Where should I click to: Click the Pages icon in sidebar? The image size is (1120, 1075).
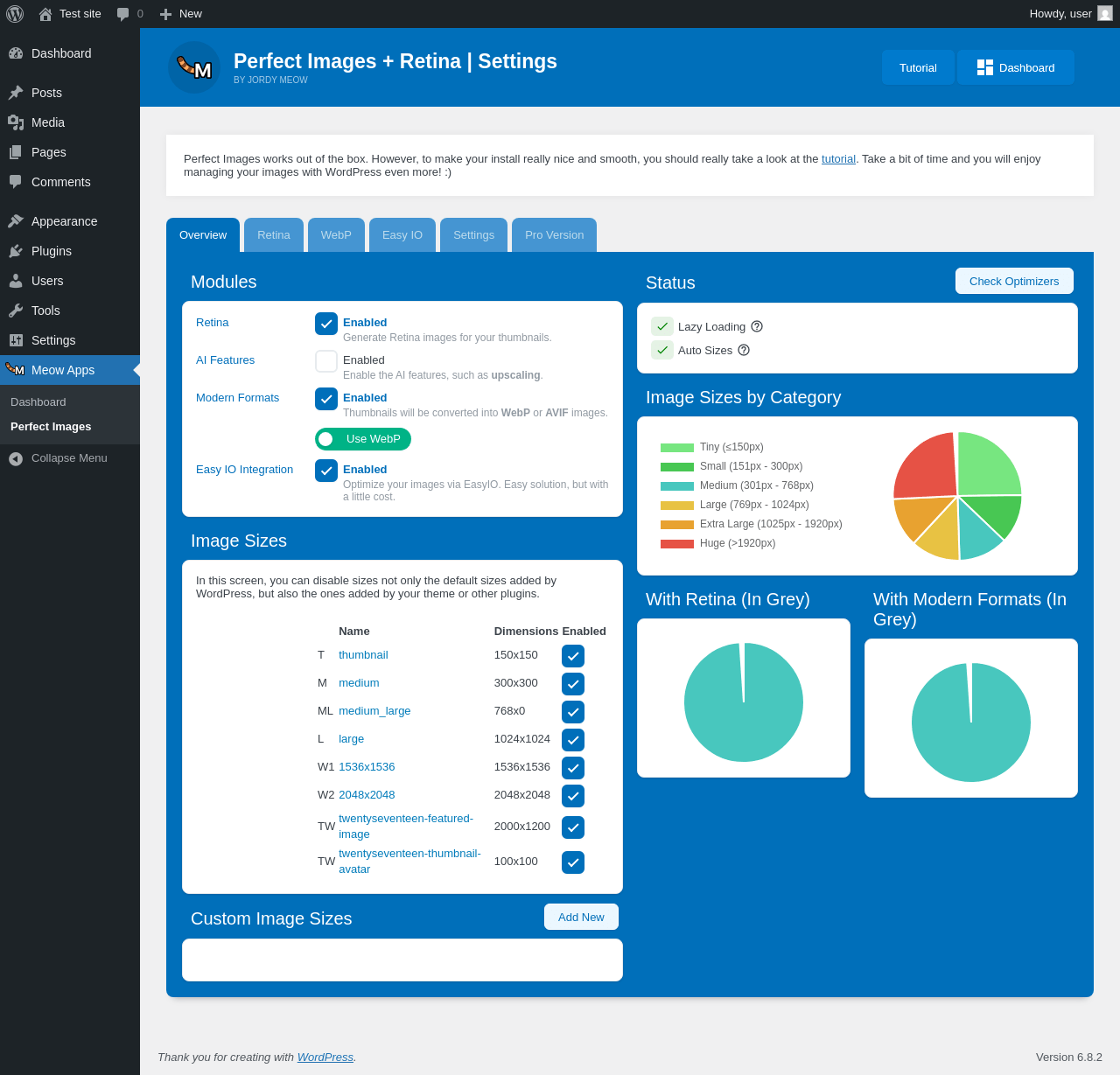[16, 152]
